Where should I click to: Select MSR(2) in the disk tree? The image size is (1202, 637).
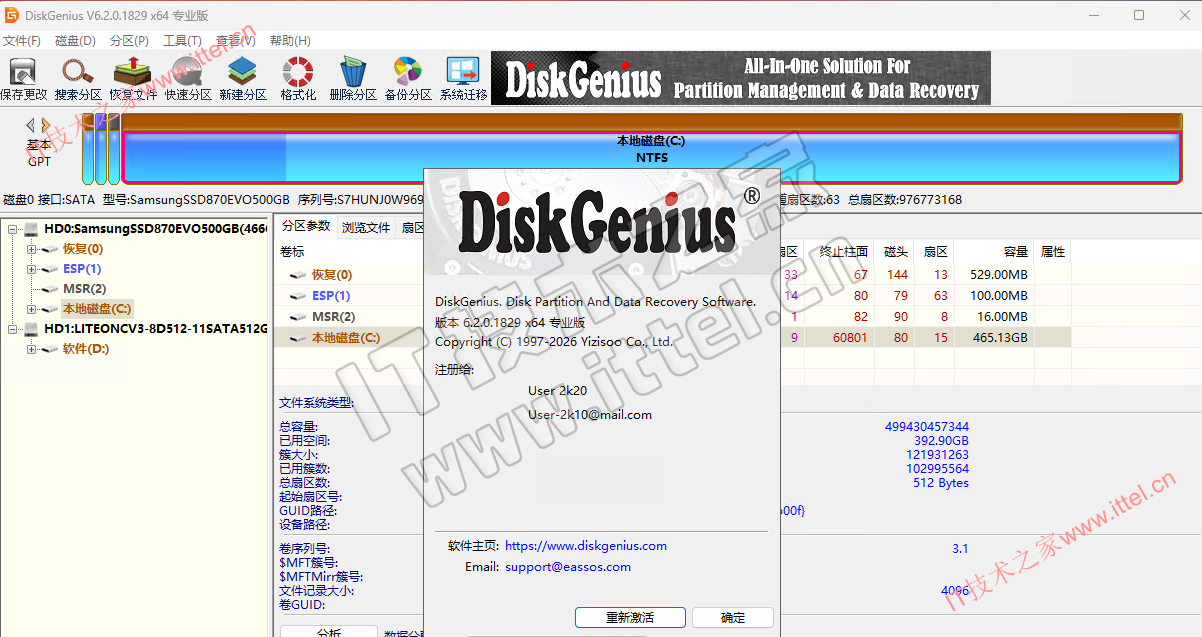[84, 289]
